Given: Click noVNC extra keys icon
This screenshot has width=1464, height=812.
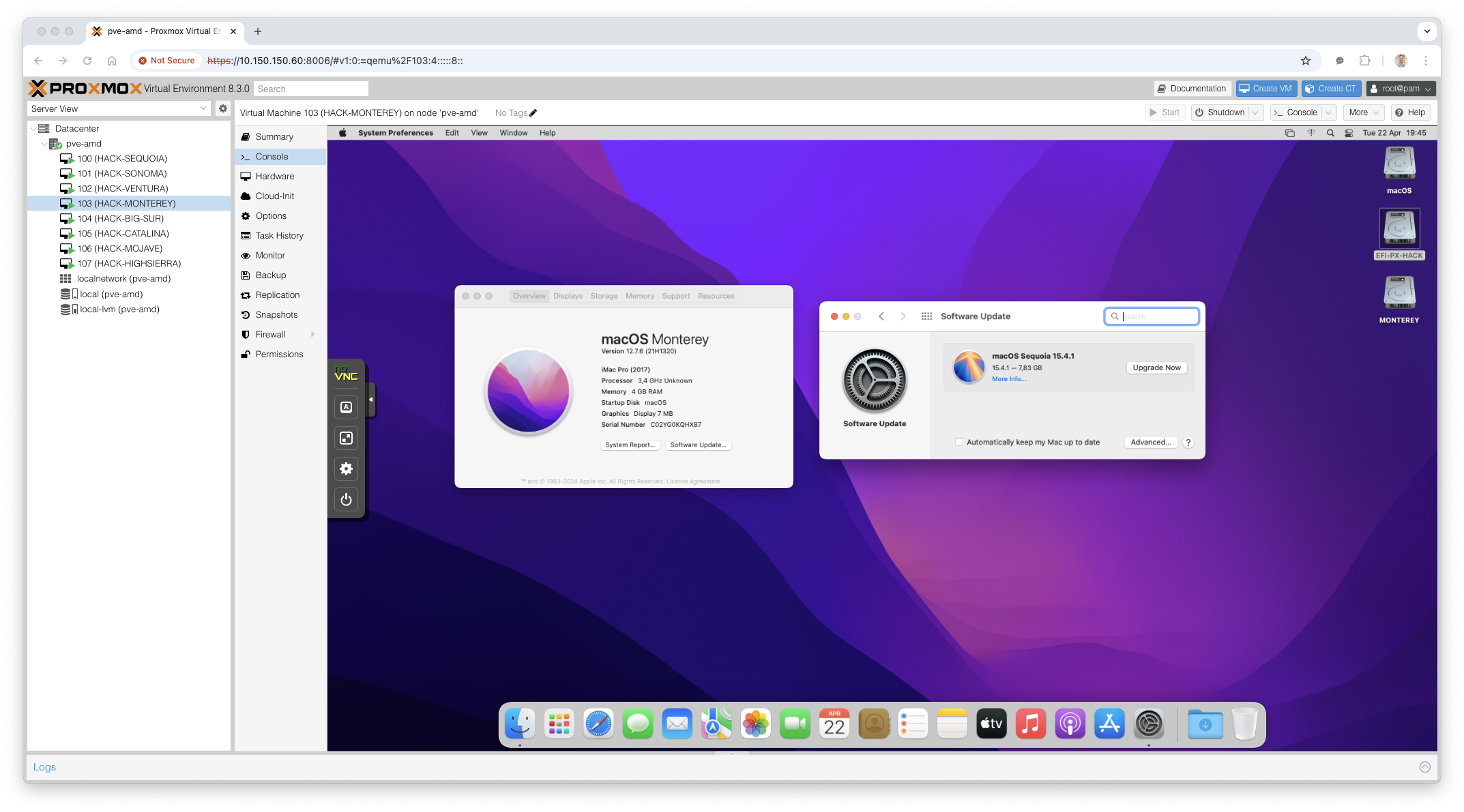Looking at the screenshot, I should [346, 407].
